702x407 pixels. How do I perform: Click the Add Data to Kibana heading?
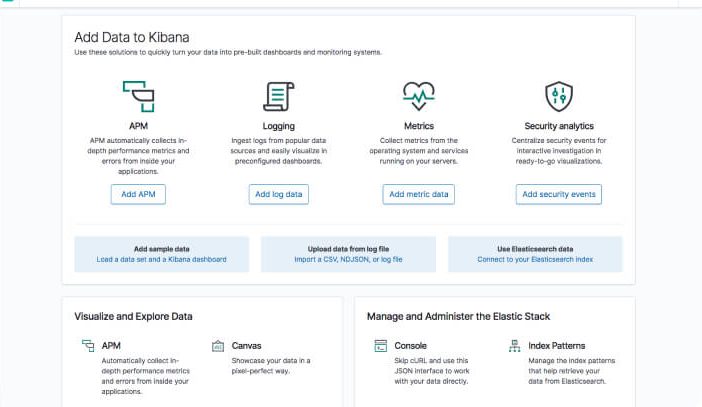[x=132, y=37]
